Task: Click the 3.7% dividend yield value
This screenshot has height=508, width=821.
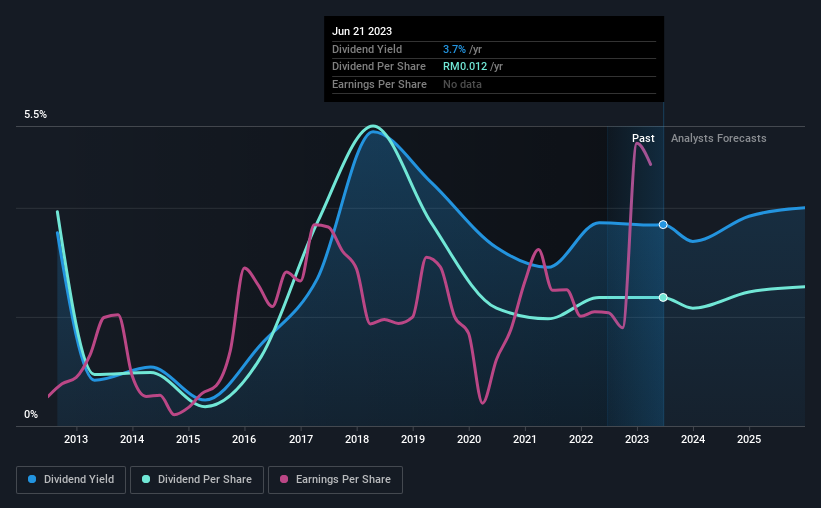Action: (x=454, y=49)
